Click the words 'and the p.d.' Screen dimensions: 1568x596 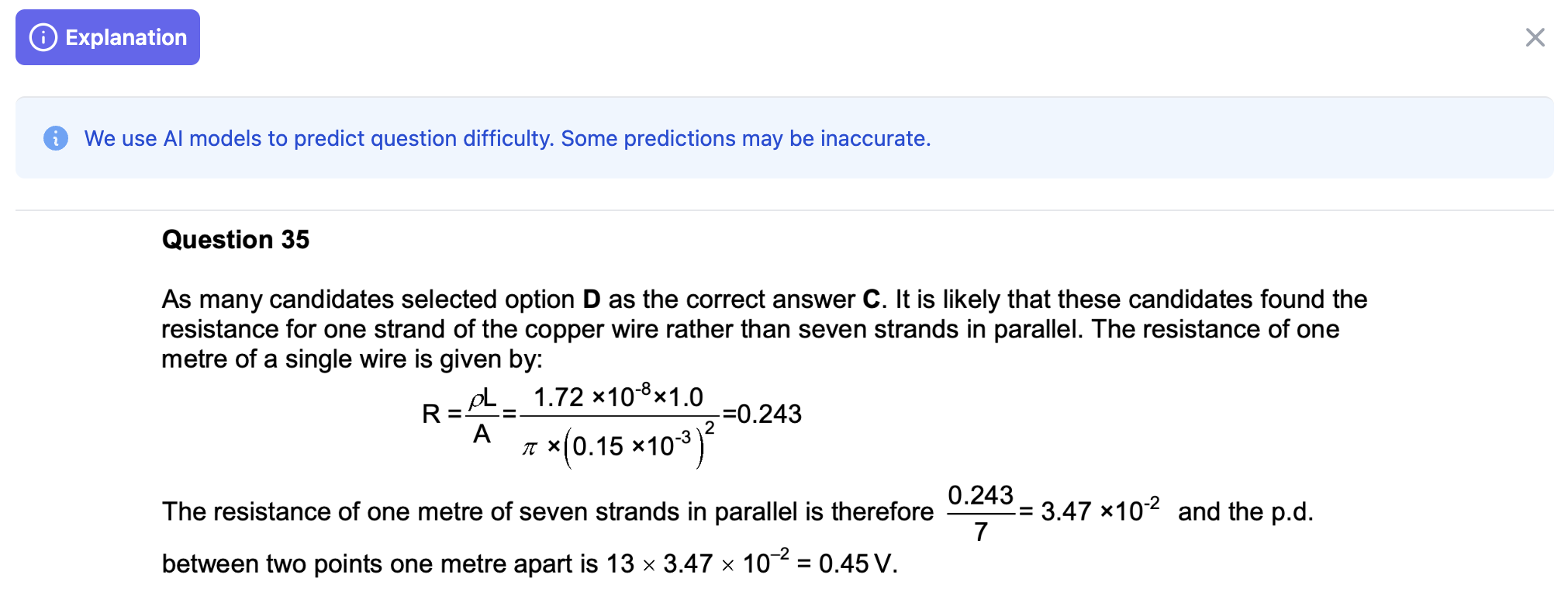(x=1245, y=511)
